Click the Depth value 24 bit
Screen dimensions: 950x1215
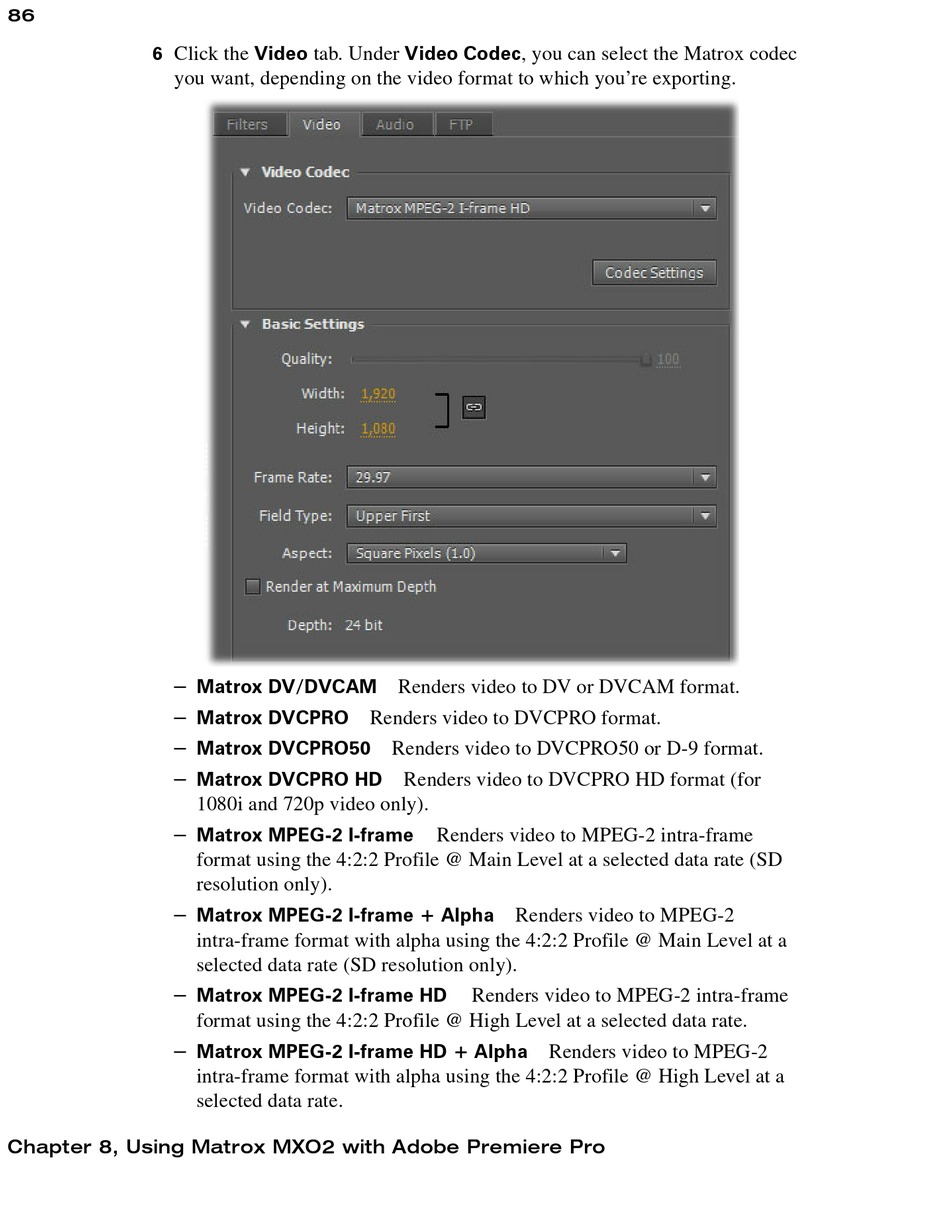tap(364, 625)
